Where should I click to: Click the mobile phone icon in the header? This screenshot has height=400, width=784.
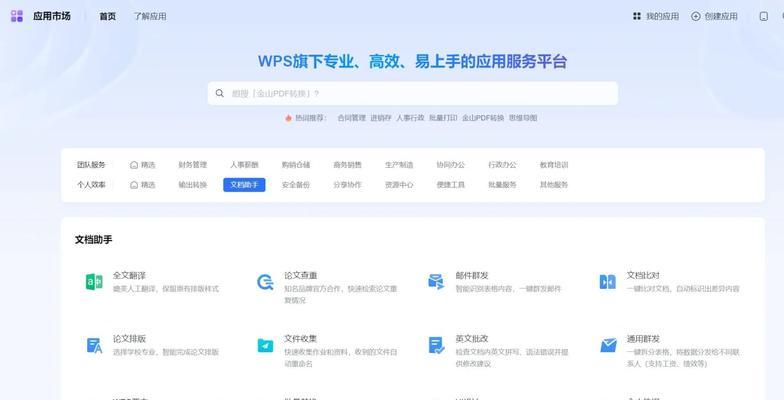pos(764,16)
